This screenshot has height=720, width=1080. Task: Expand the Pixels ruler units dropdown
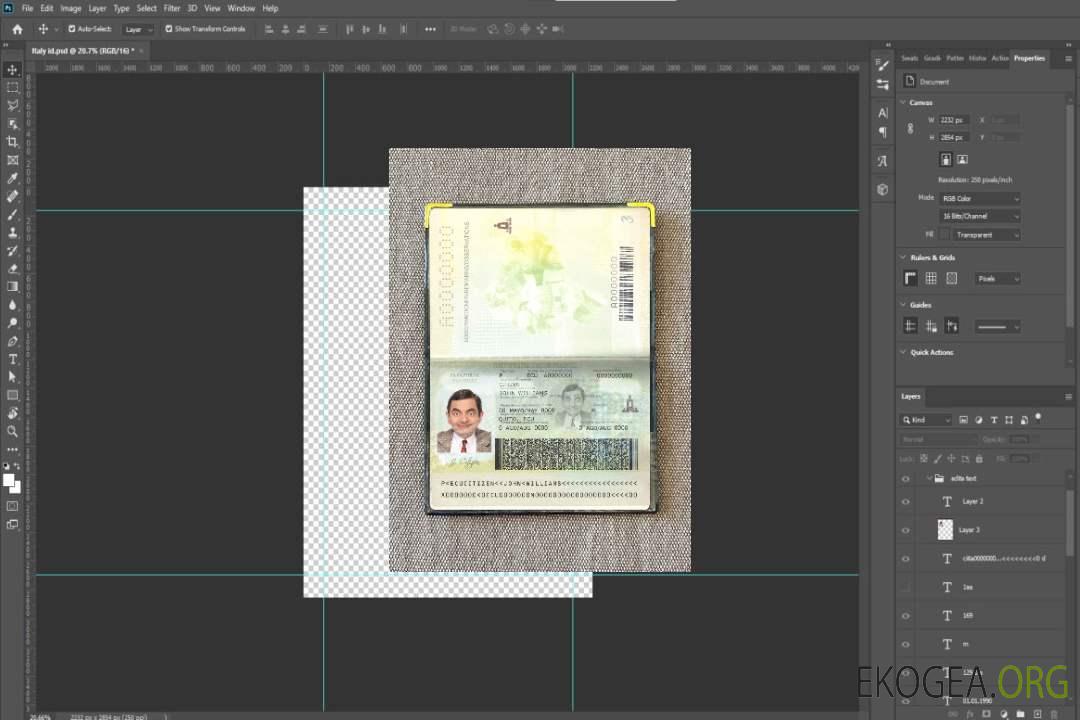coord(997,278)
